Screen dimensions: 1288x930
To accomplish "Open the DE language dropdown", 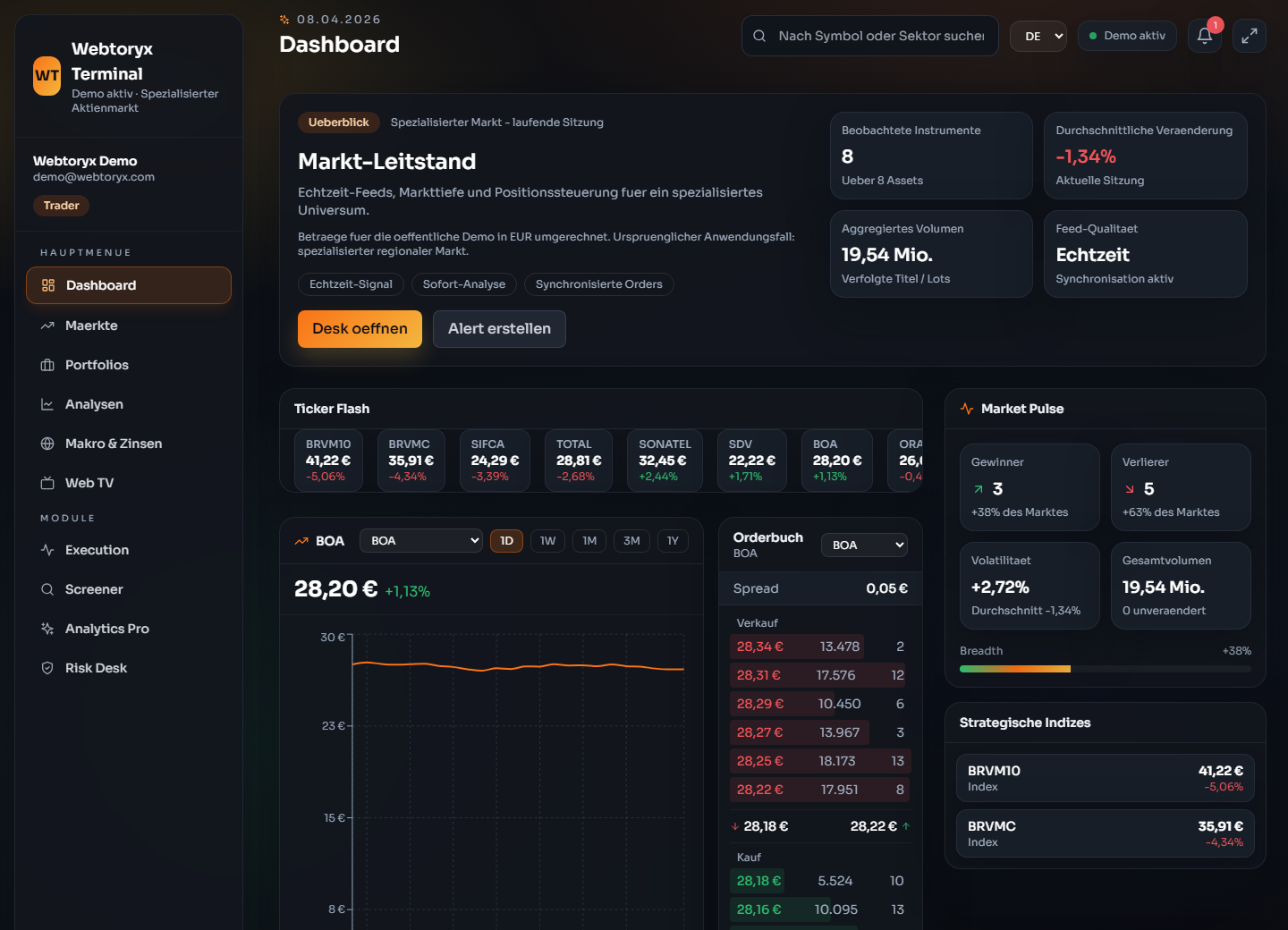I will [1038, 36].
